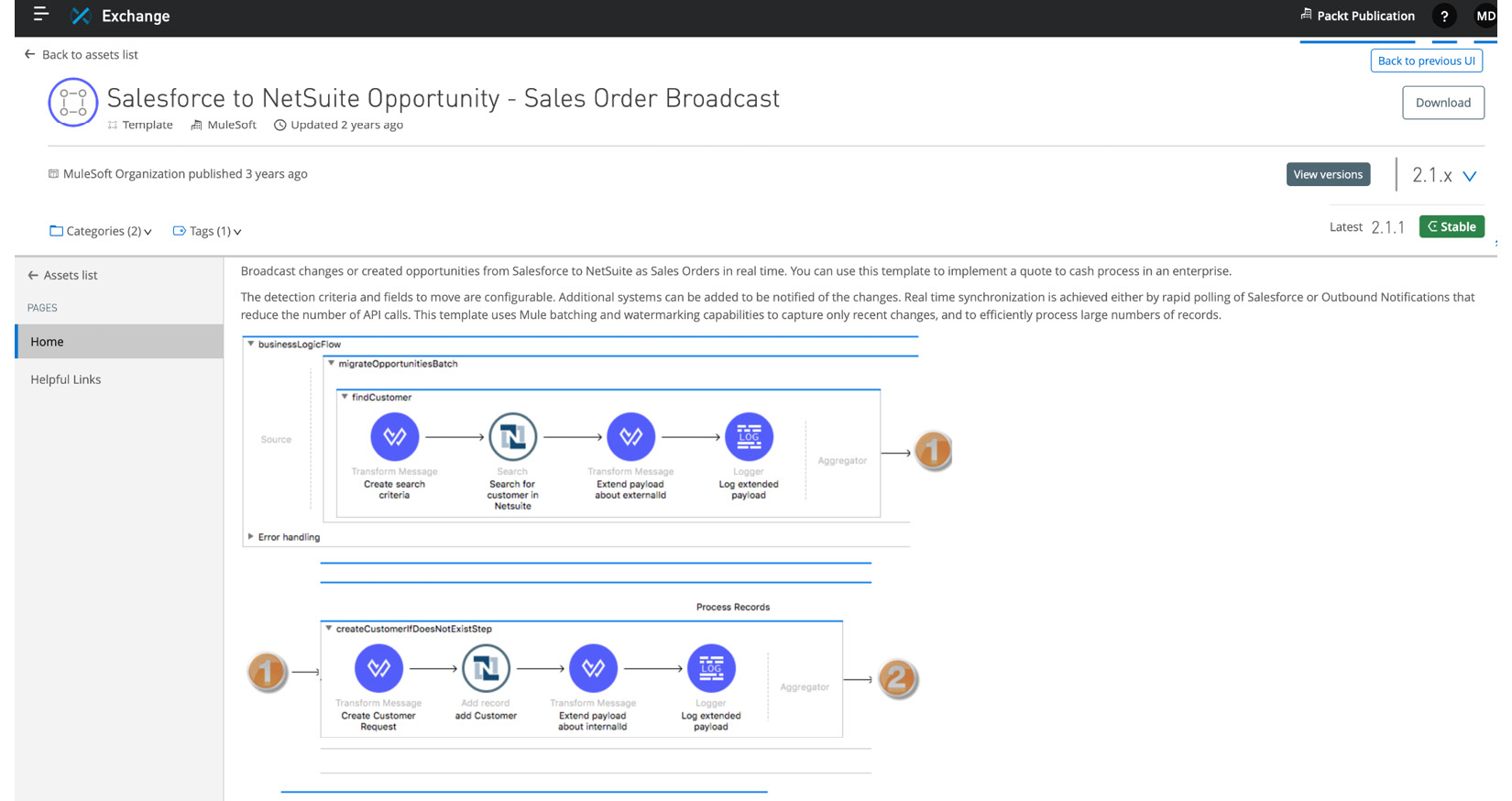Click the add Customer NetSuite icon
Screen dimensions: 1512x801
point(486,669)
